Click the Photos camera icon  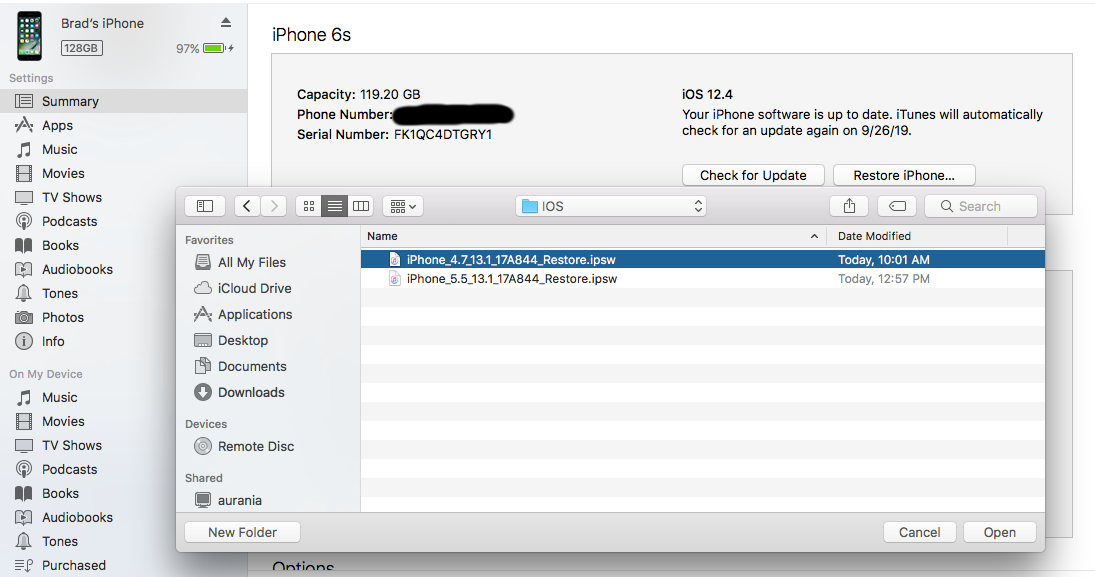24,317
